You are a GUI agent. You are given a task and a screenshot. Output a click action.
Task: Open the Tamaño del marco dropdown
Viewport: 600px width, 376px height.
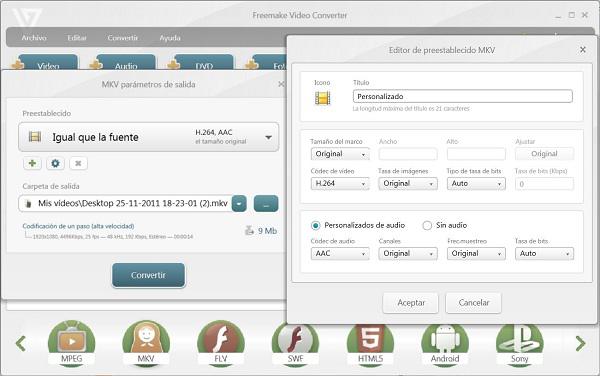click(340, 154)
